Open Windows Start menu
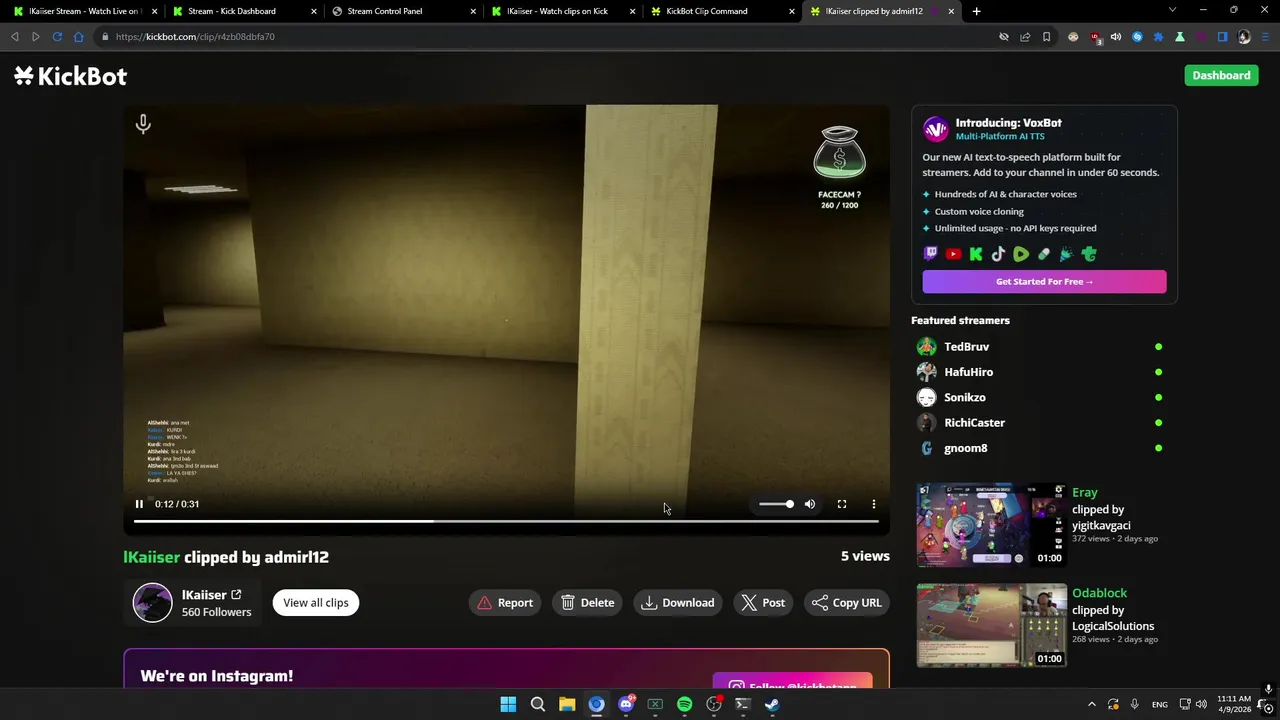This screenshot has height=720, width=1280. tap(508, 704)
